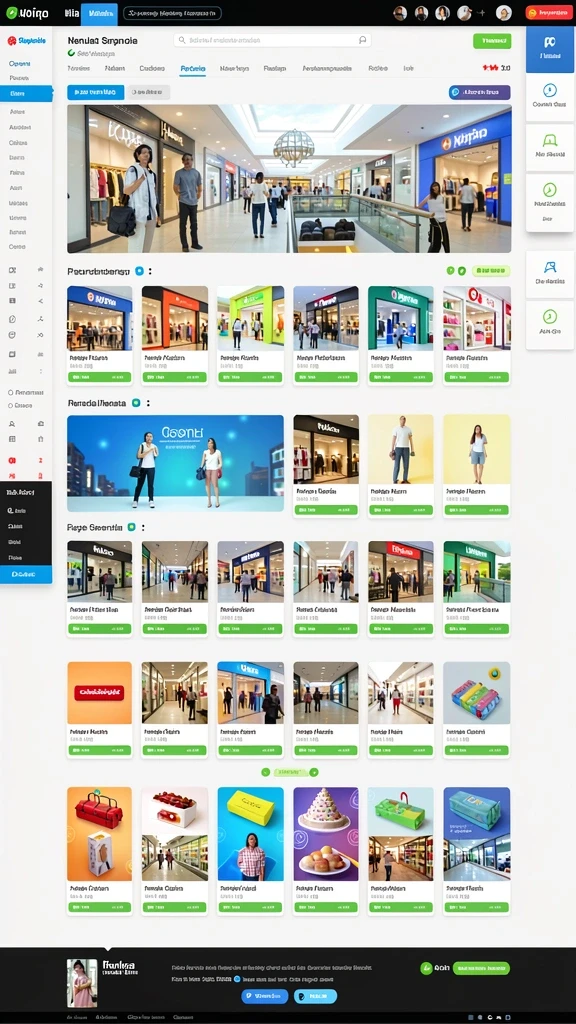This screenshot has width=576, height=1024.
Task: Open the kebab menu of the first section heading
Action: tap(150, 270)
